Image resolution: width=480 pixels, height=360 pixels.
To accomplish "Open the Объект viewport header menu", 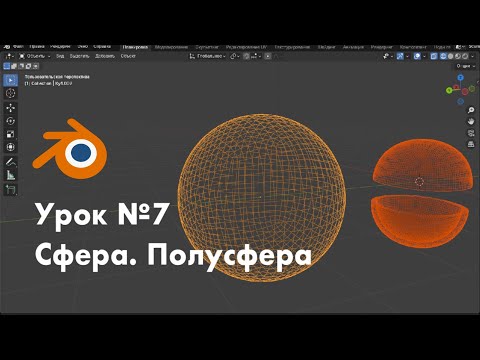I will click(128, 56).
